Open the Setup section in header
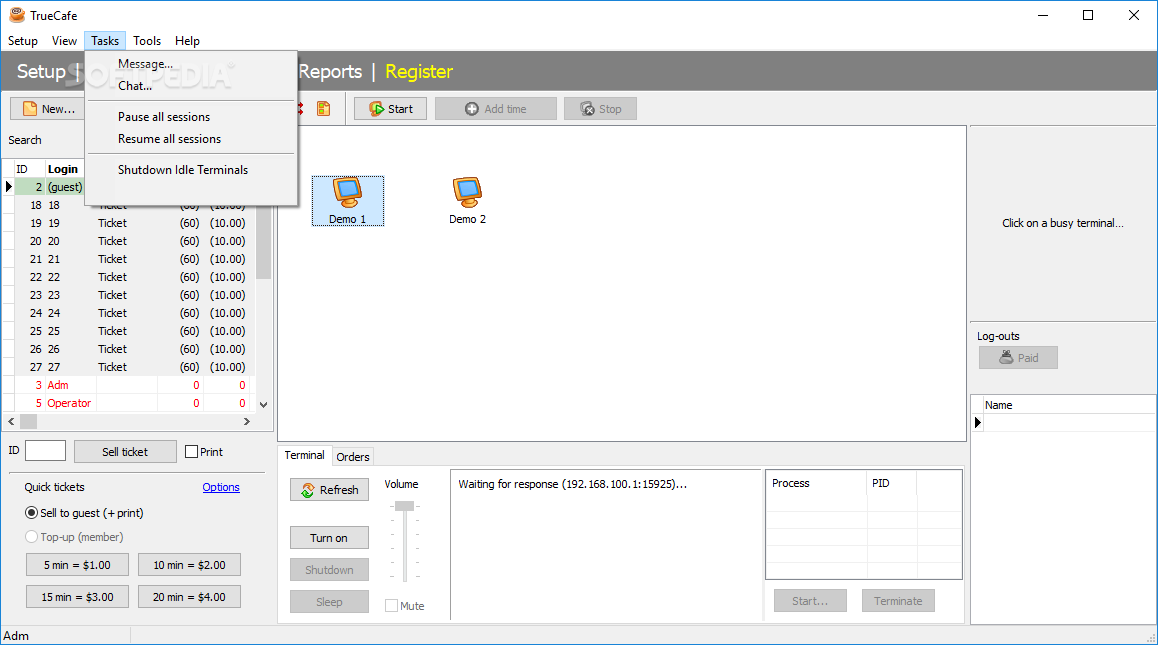 (x=41, y=72)
